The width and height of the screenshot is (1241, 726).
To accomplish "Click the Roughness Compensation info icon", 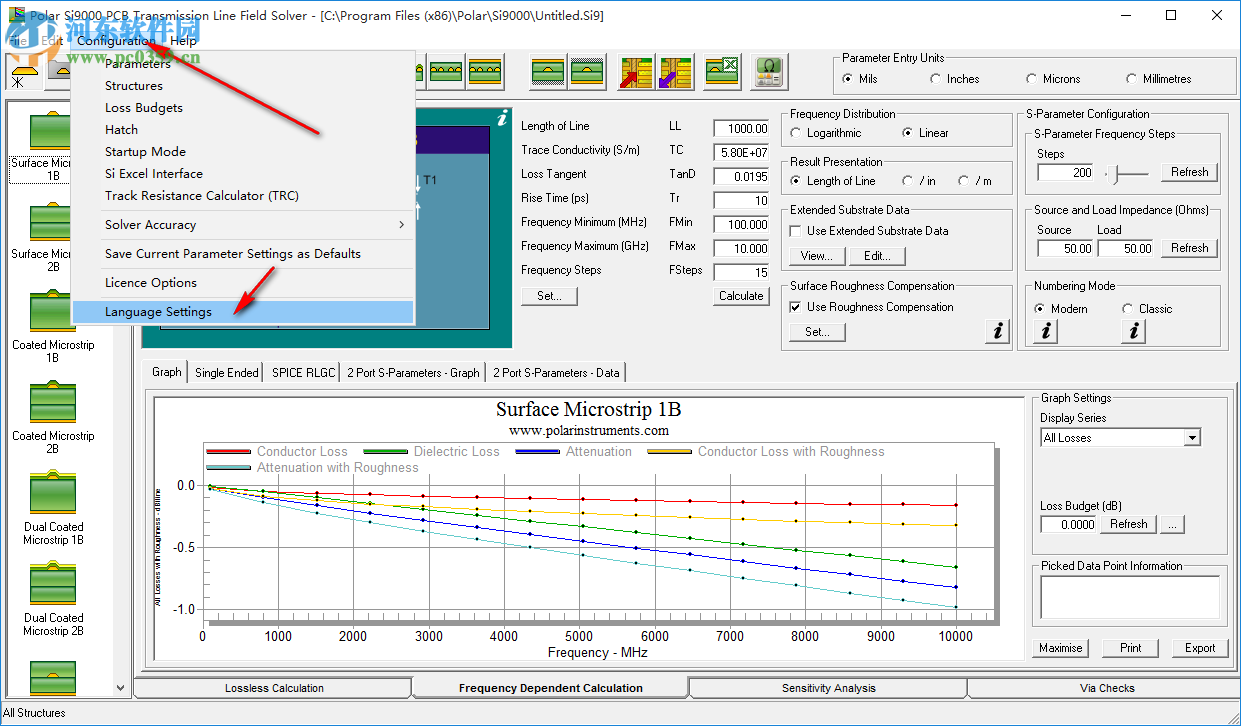I will pos(997,331).
